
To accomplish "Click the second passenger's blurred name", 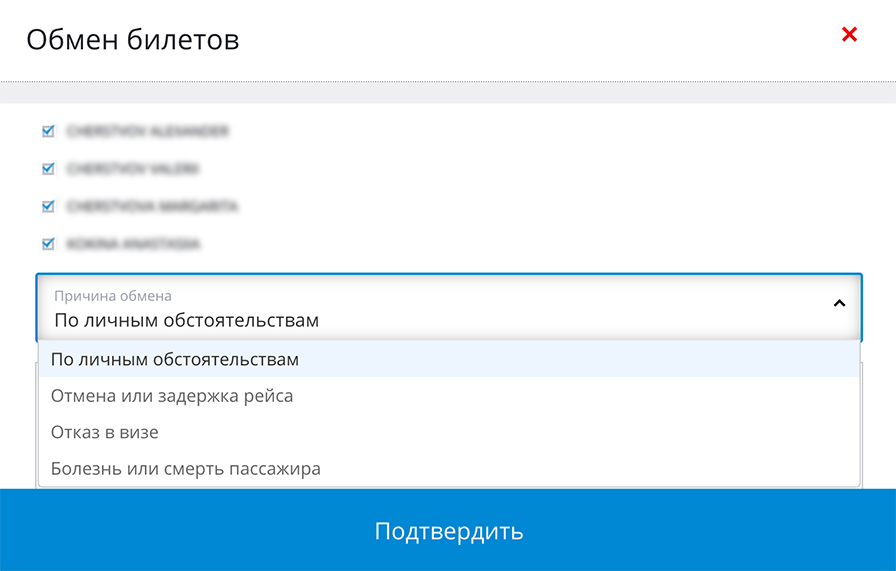I will (x=133, y=169).
